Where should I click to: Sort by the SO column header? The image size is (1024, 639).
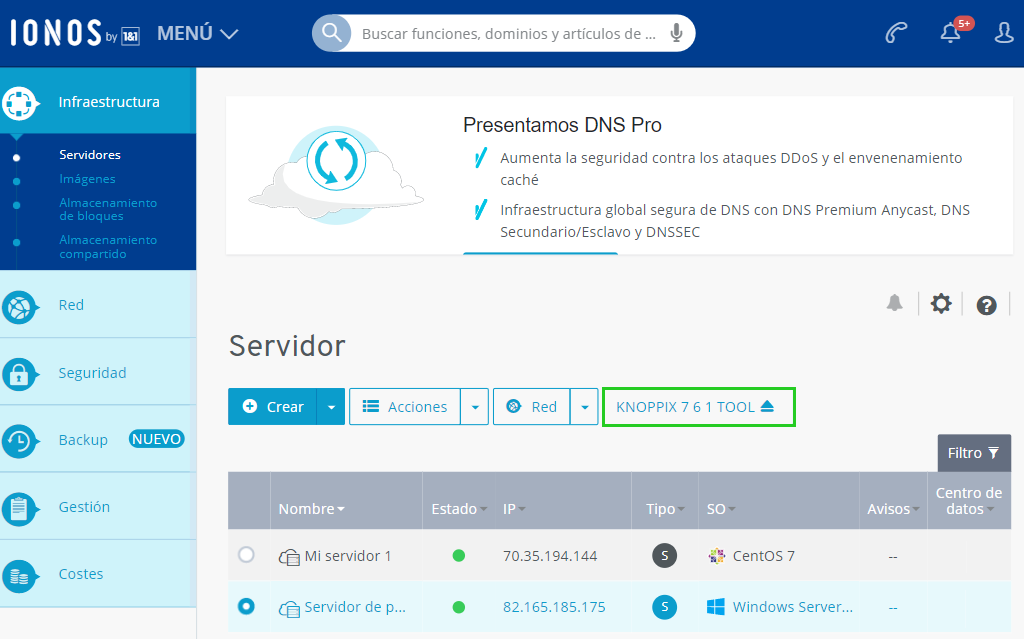[720, 509]
